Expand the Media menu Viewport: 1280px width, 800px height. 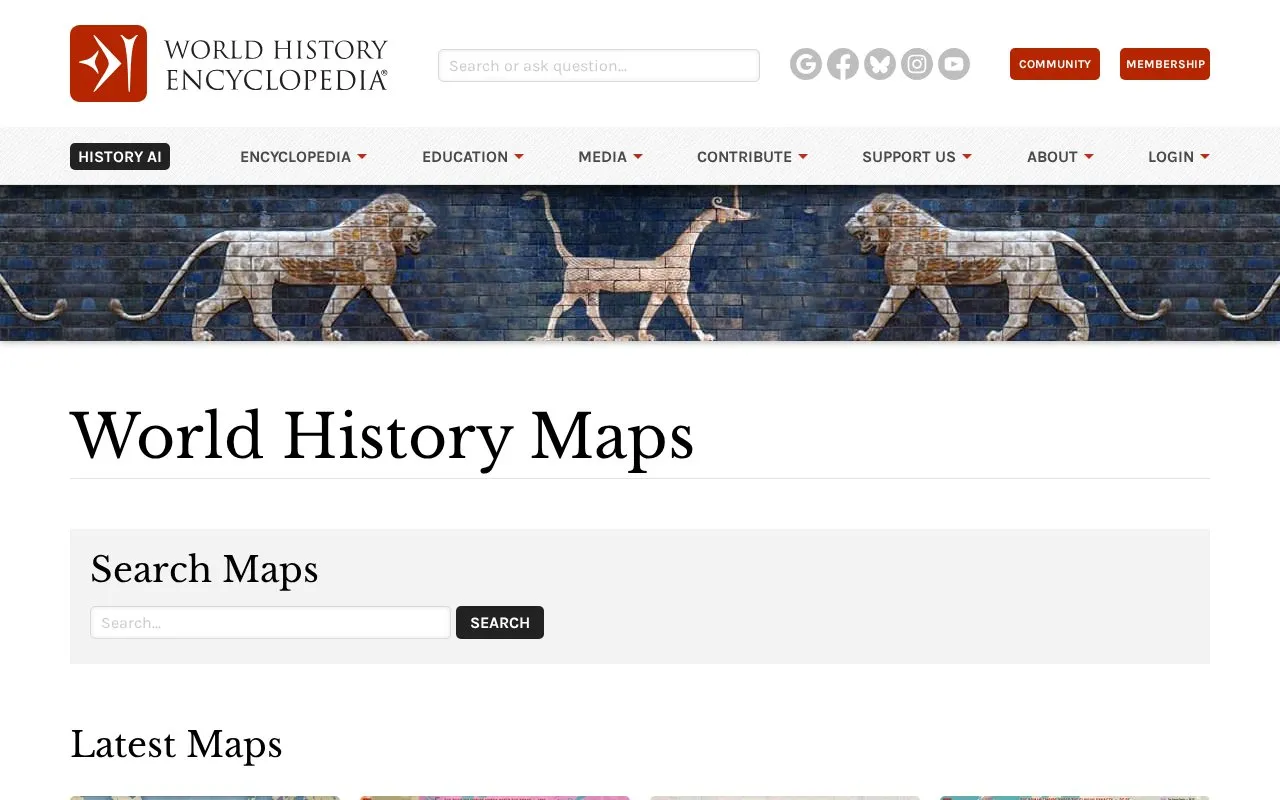[610, 157]
